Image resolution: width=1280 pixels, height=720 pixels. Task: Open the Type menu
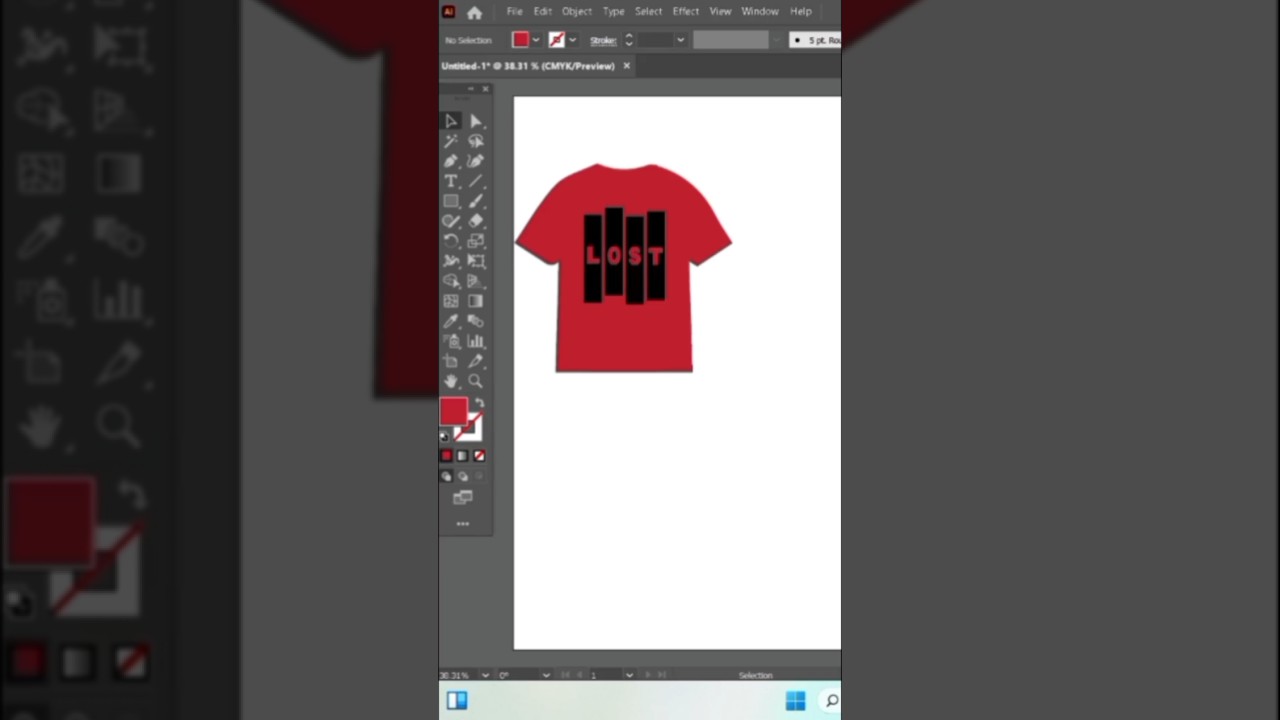pos(614,11)
